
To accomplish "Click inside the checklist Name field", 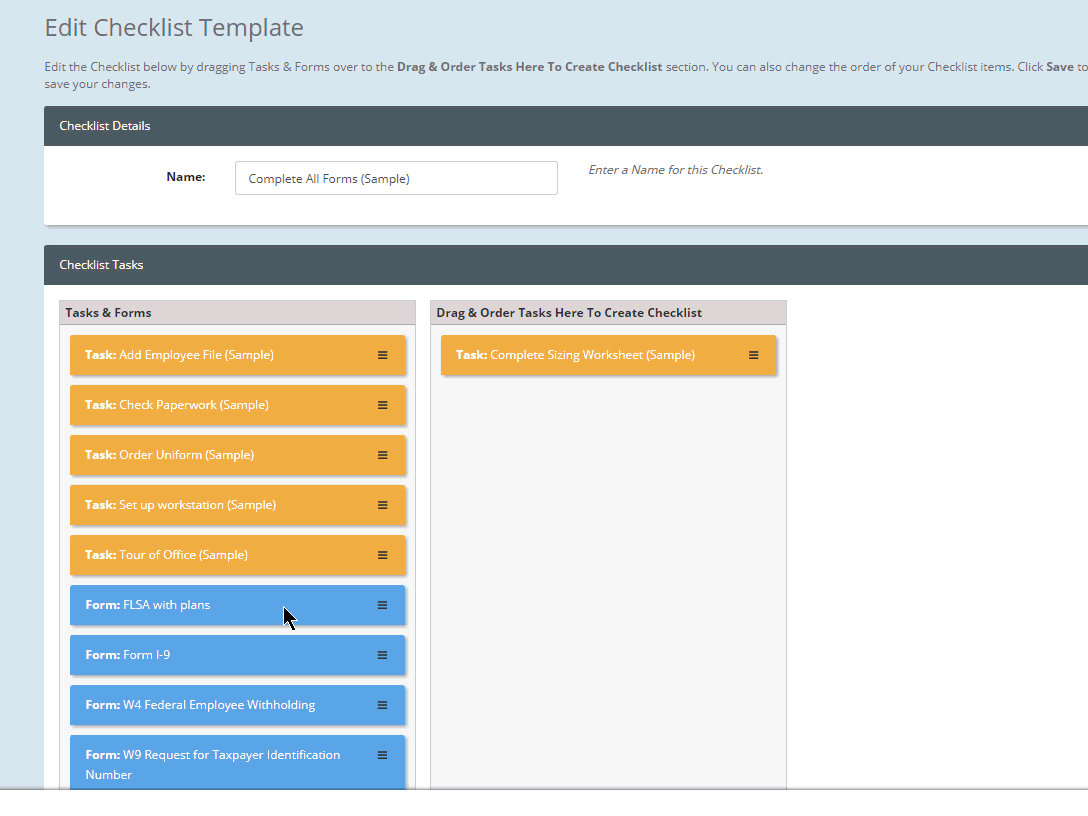I will tap(396, 177).
